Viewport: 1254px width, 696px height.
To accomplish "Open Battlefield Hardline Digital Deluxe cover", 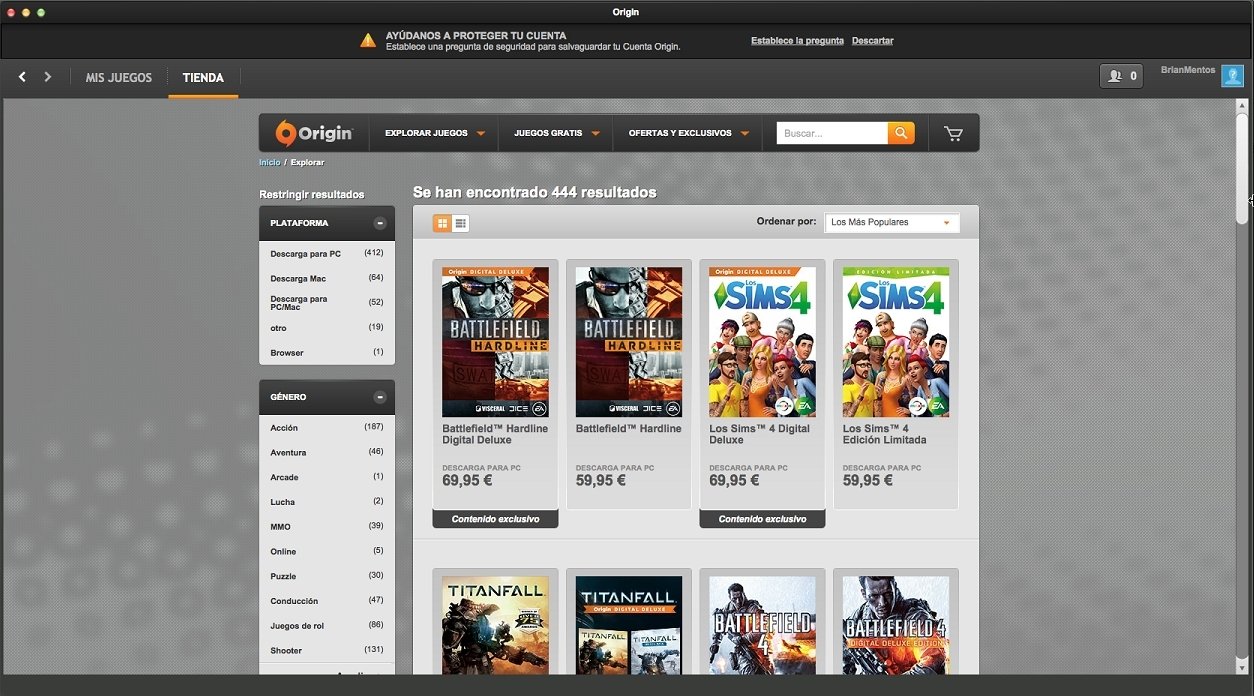I will (495, 342).
